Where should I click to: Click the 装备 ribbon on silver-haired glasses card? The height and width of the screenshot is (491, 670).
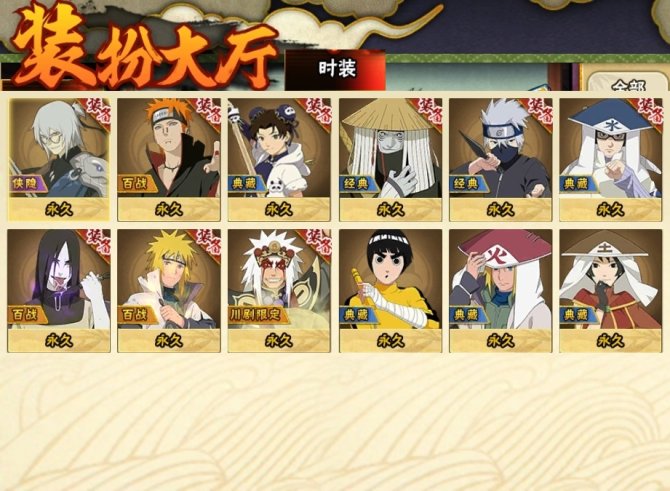click(x=98, y=113)
